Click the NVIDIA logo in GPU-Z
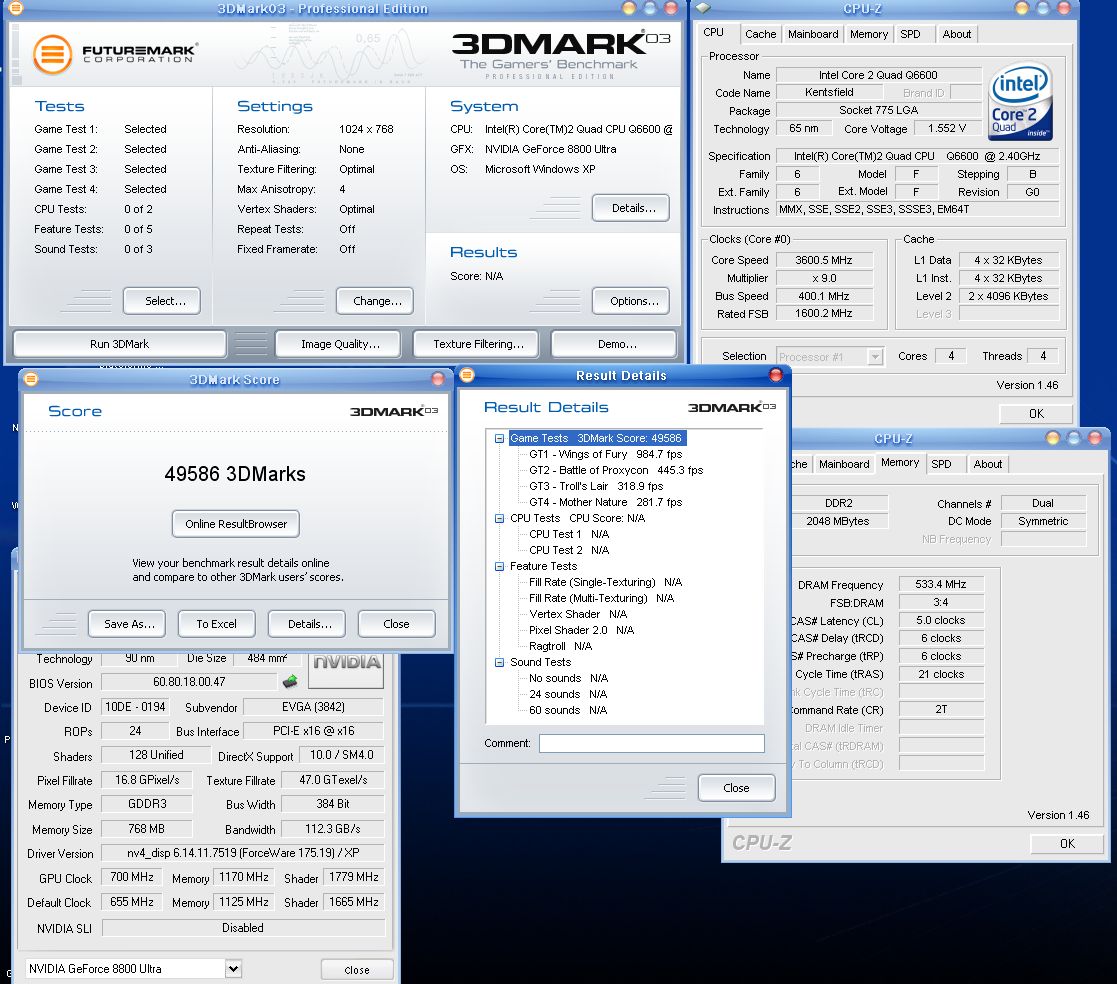The width and height of the screenshot is (1117, 984). [x=346, y=669]
